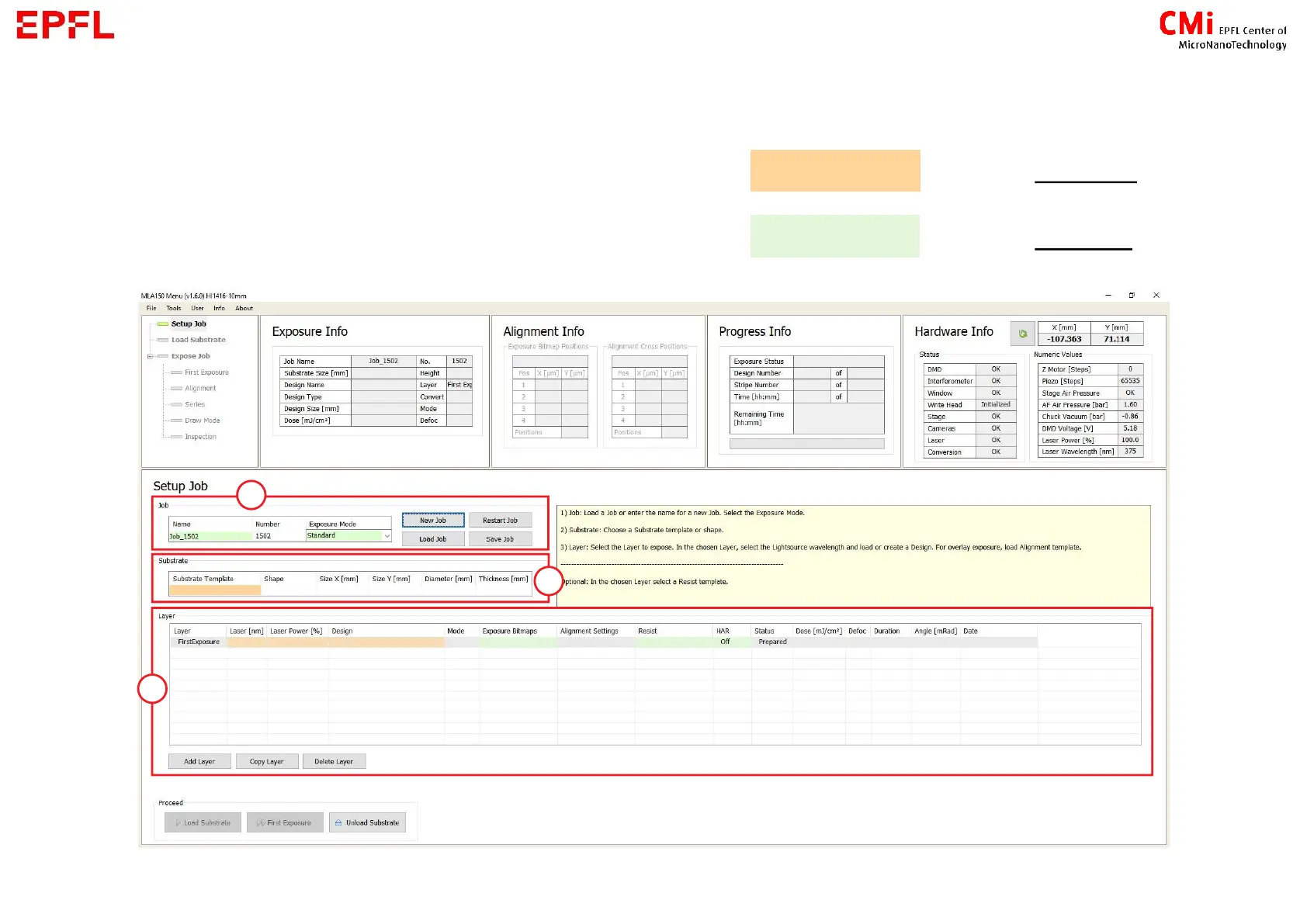Open the File menu

tap(151, 308)
